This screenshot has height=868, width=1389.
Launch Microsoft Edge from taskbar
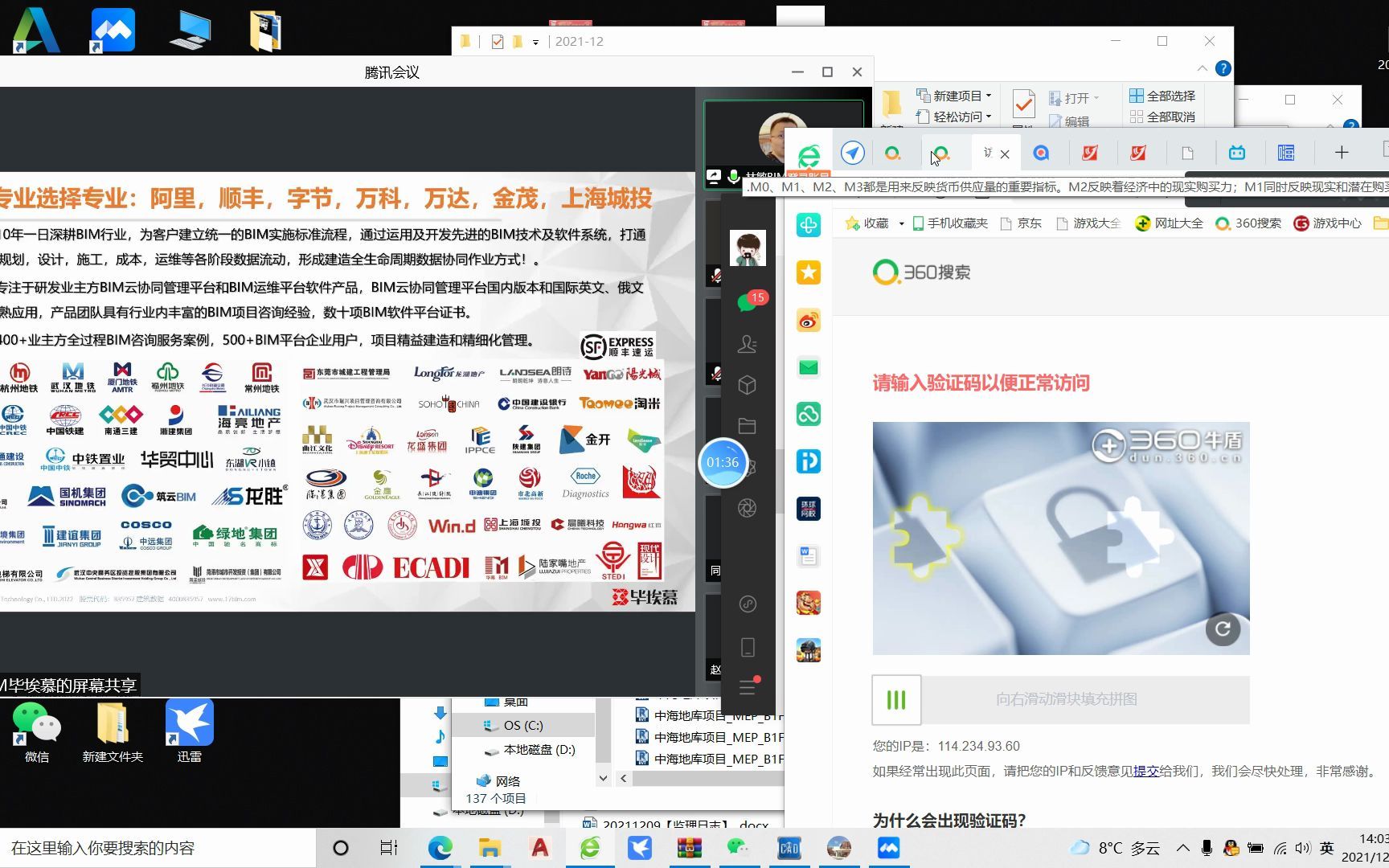440,848
